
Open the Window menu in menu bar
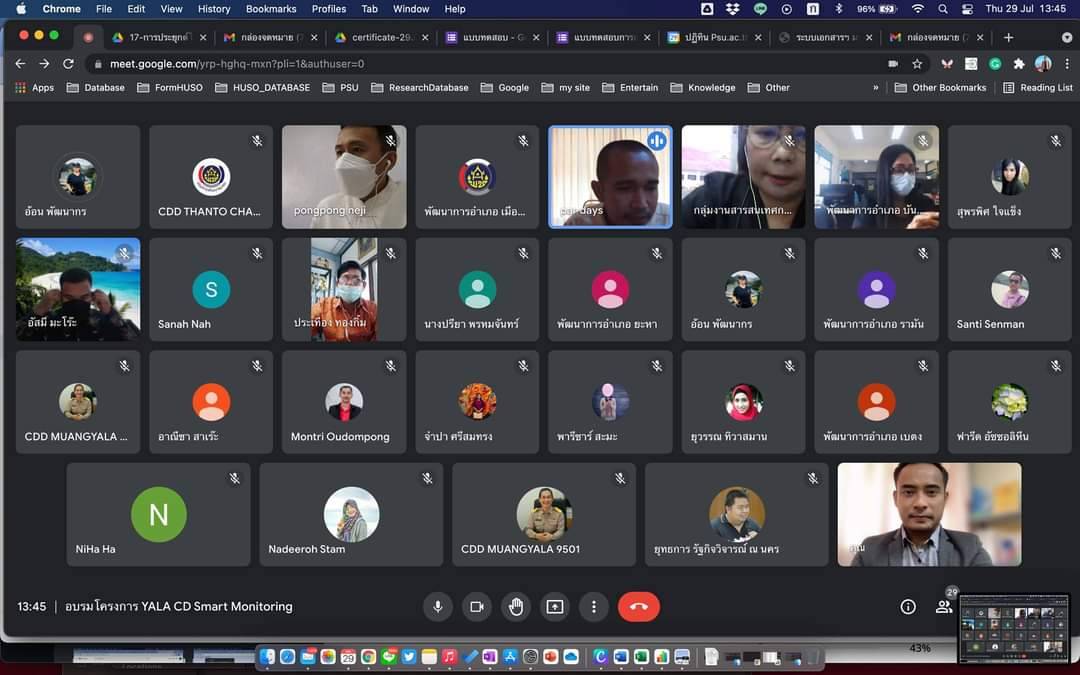pyautogui.click(x=411, y=9)
